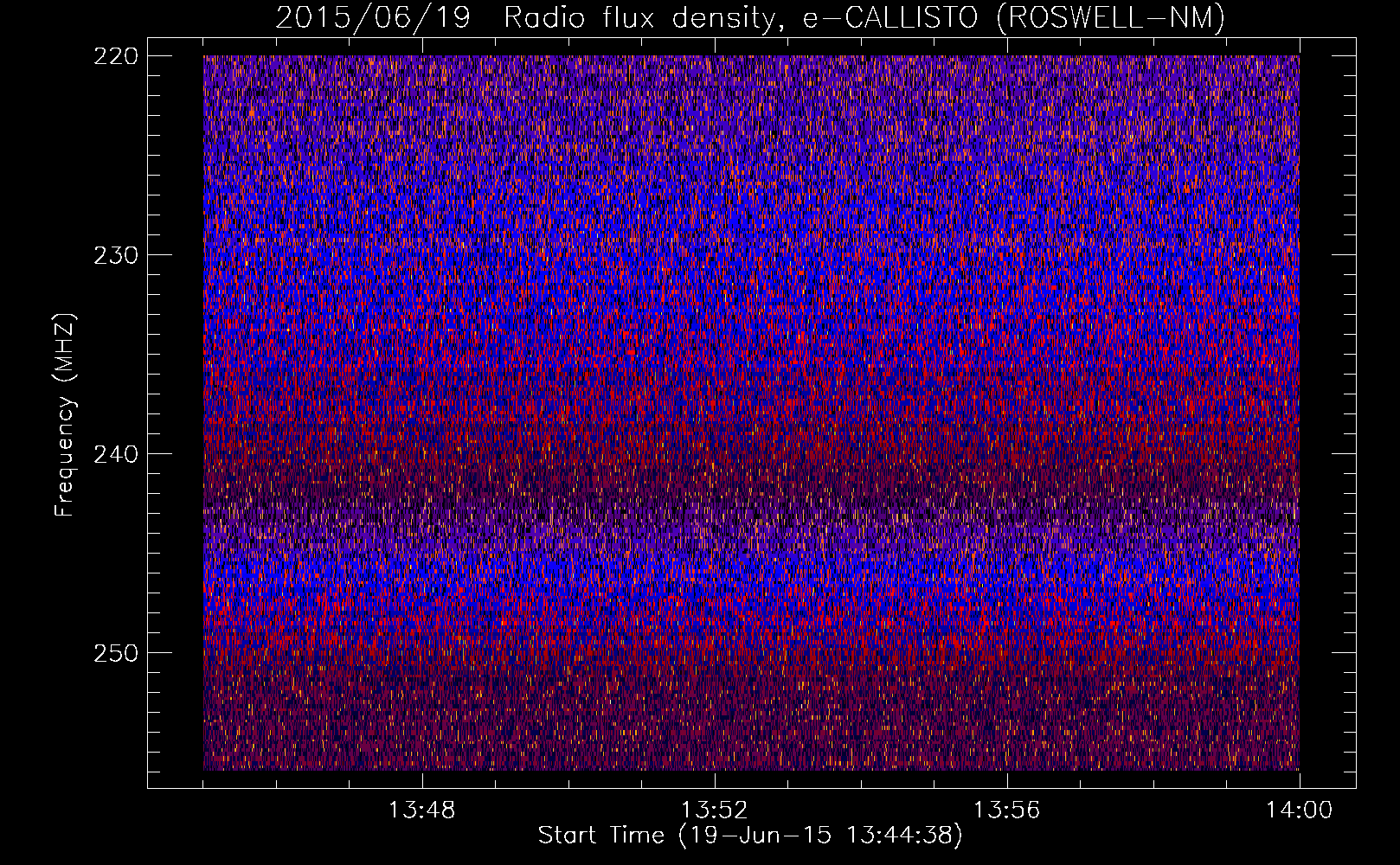Click the 14:00 time tick label
Screen dimensions: 1400x865
click(1299, 811)
